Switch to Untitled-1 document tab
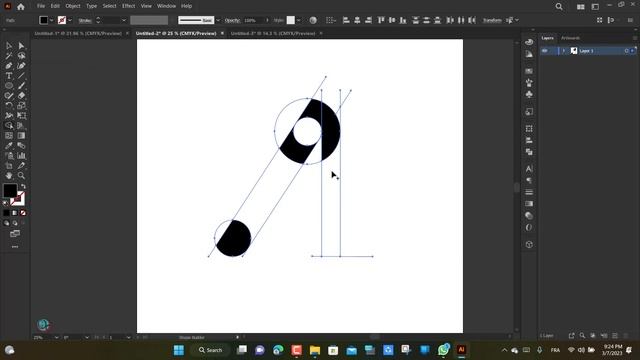The width and height of the screenshot is (640, 360). [78, 33]
